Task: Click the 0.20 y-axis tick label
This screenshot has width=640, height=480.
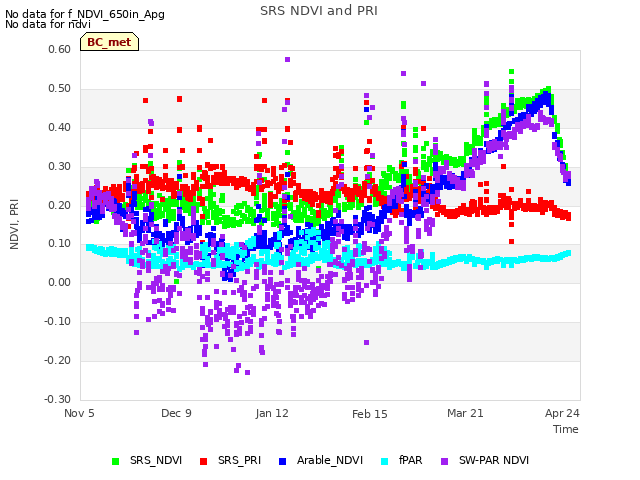Action: click(x=60, y=205)
